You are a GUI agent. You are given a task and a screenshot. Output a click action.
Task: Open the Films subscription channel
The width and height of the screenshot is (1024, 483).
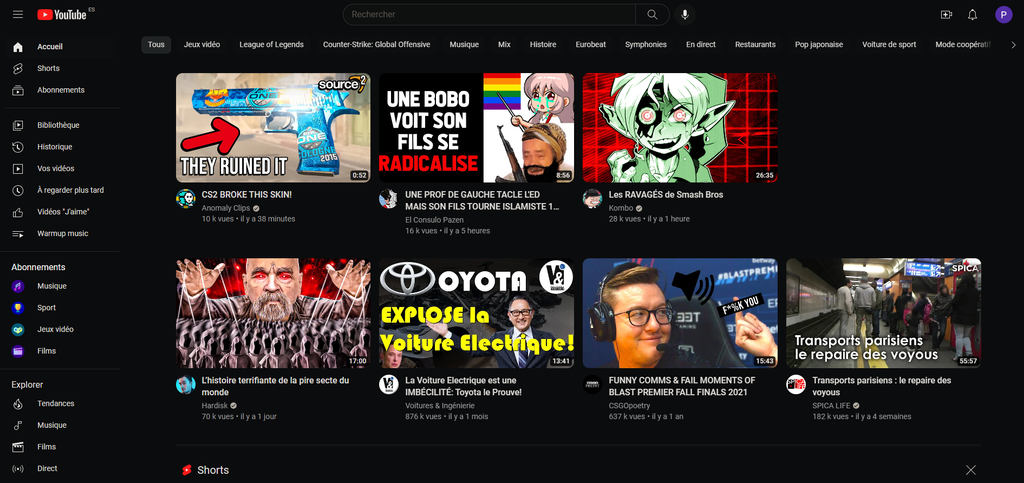pos(60,351)
